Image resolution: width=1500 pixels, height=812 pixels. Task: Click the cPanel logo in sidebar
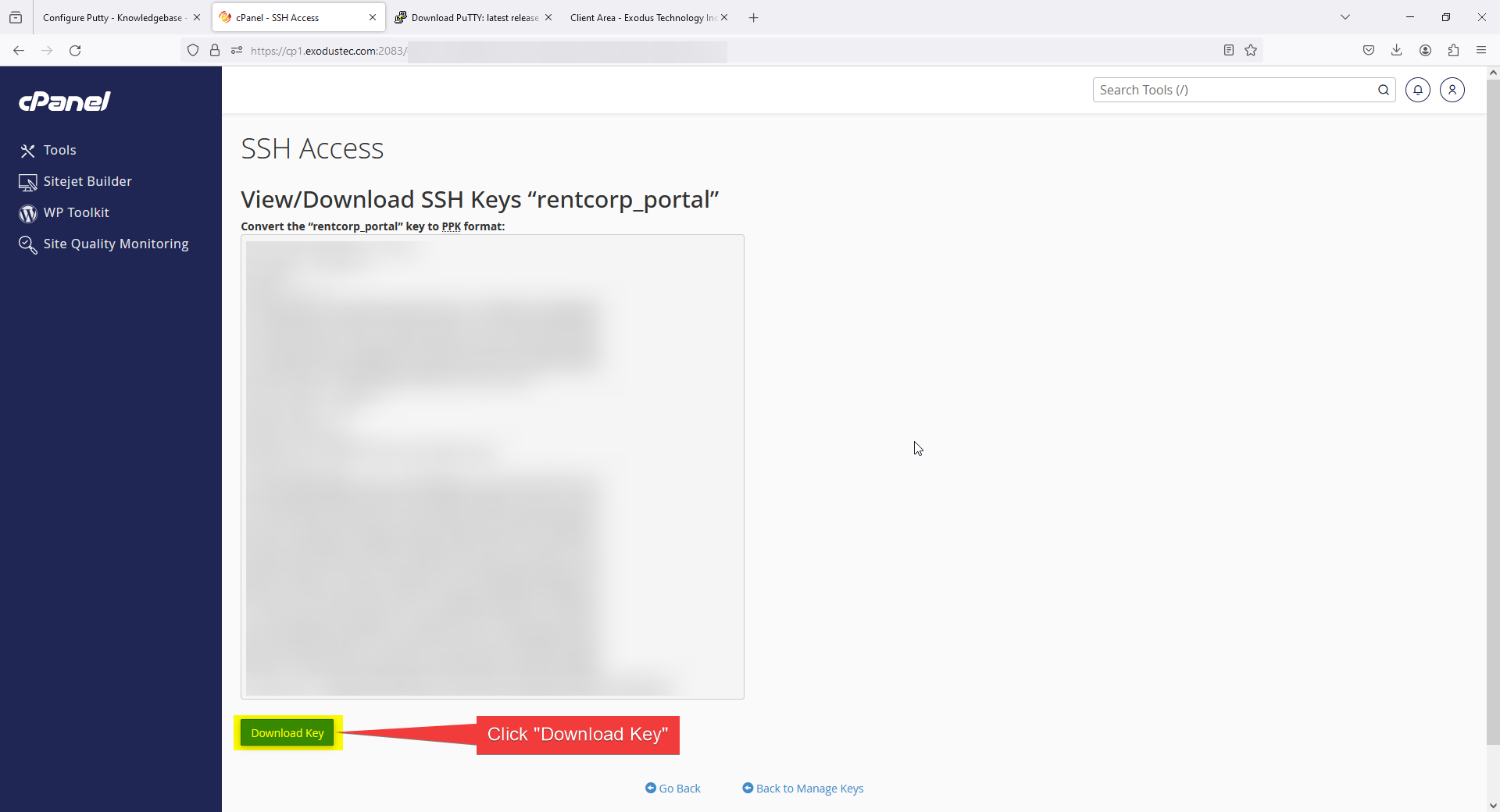tap(65, 101)
